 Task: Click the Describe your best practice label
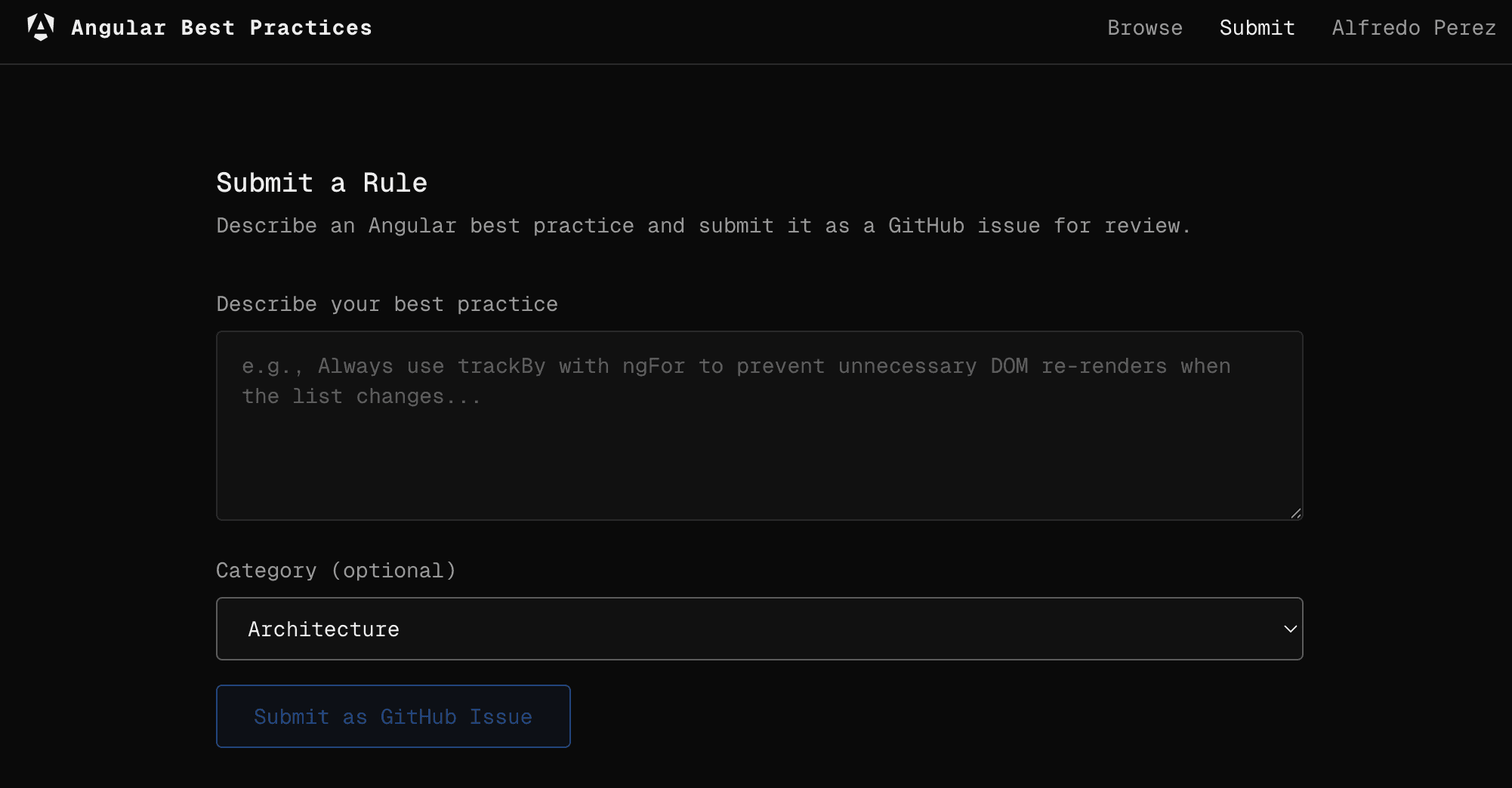[387, 303]
